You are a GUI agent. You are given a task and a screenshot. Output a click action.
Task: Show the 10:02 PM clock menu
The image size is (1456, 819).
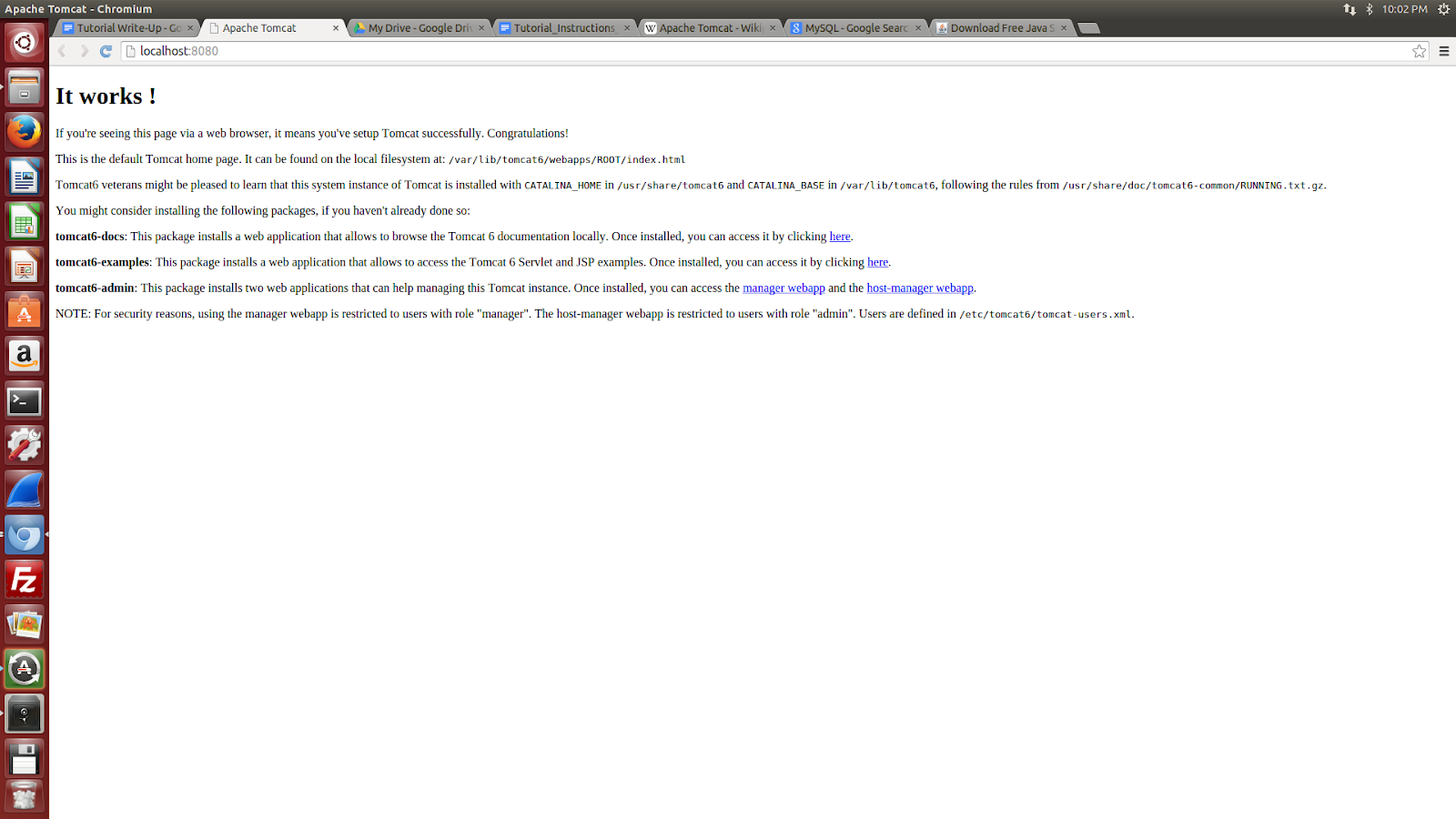pyautogui.click(x=1404, y=9)
